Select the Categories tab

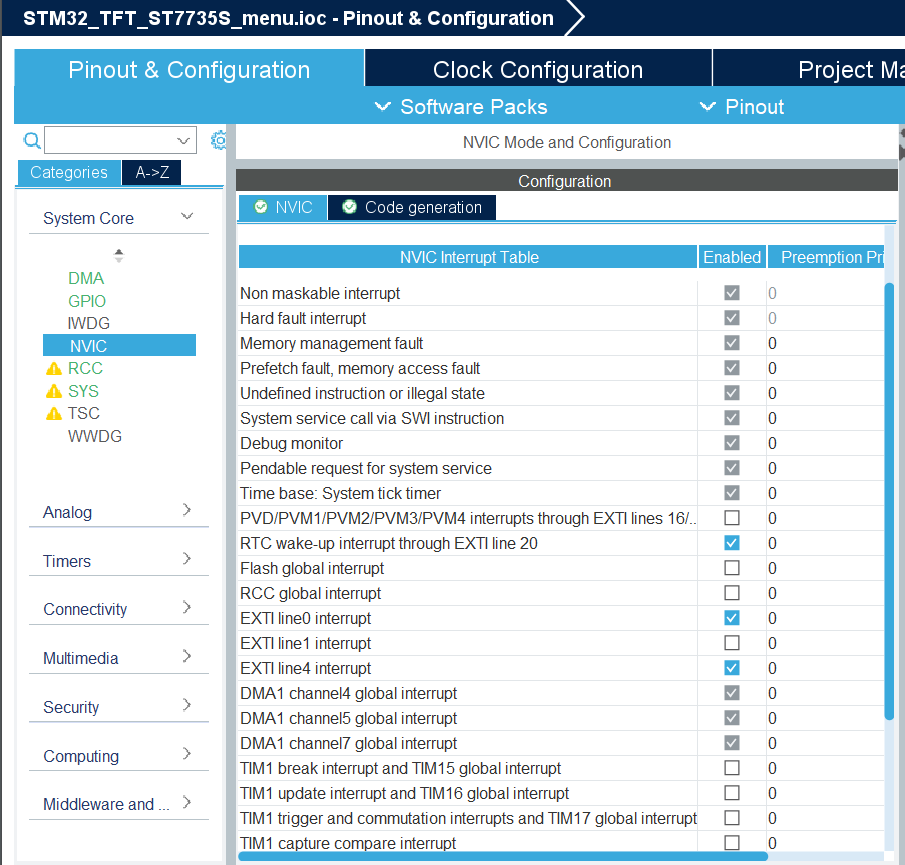pyautogui.click(x=69, y=173)
